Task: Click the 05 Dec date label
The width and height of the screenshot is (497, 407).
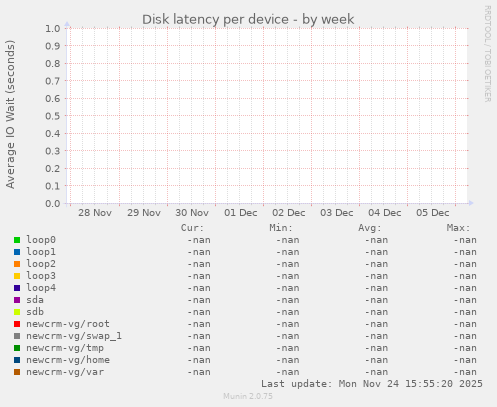Action: (433, 213)
